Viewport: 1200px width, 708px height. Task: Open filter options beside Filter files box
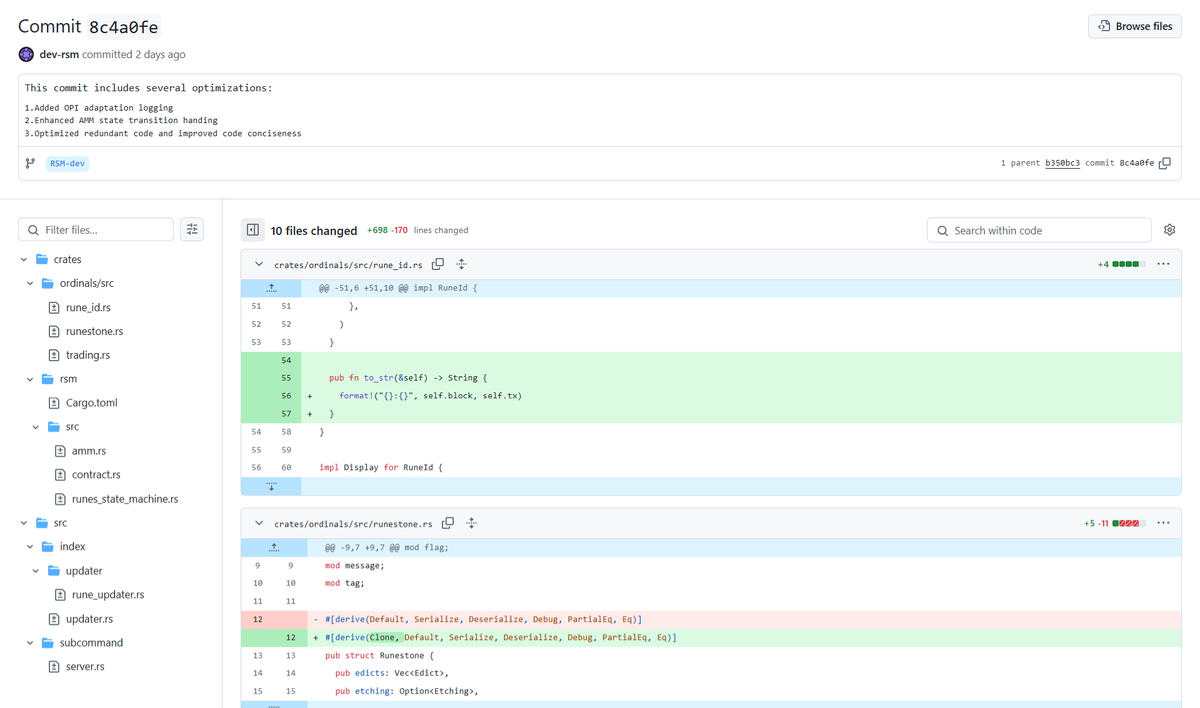pos(192,229)
